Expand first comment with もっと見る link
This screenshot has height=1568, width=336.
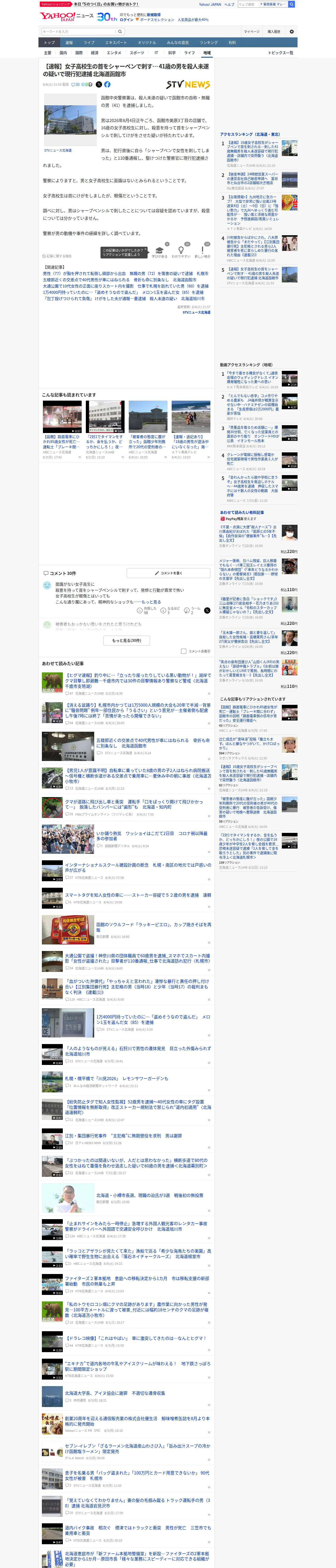tap(151, 602)
